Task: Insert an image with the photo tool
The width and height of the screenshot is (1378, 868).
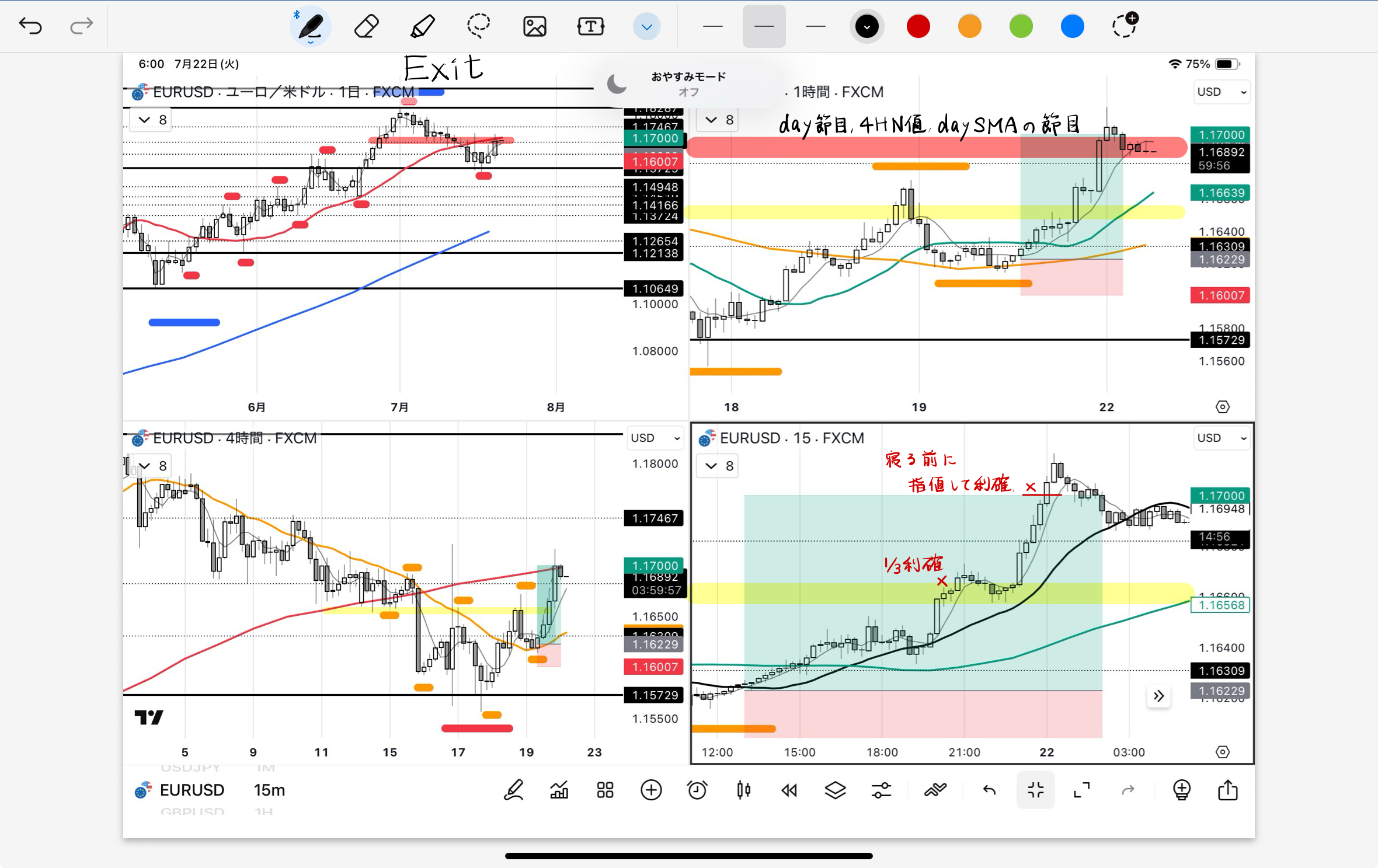Action: click(x=534, y=26)
